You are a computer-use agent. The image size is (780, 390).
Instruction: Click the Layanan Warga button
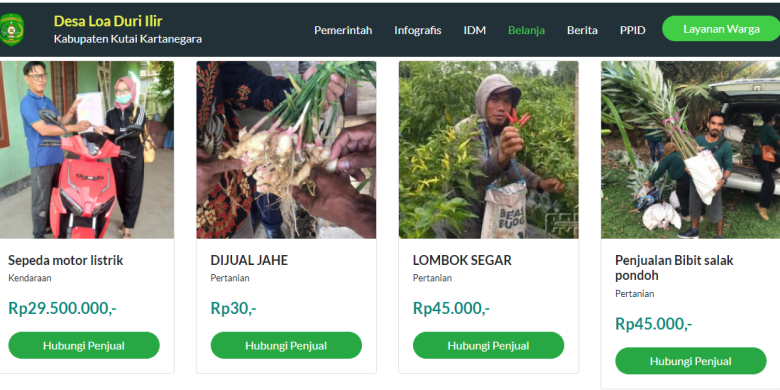point(721,29)
